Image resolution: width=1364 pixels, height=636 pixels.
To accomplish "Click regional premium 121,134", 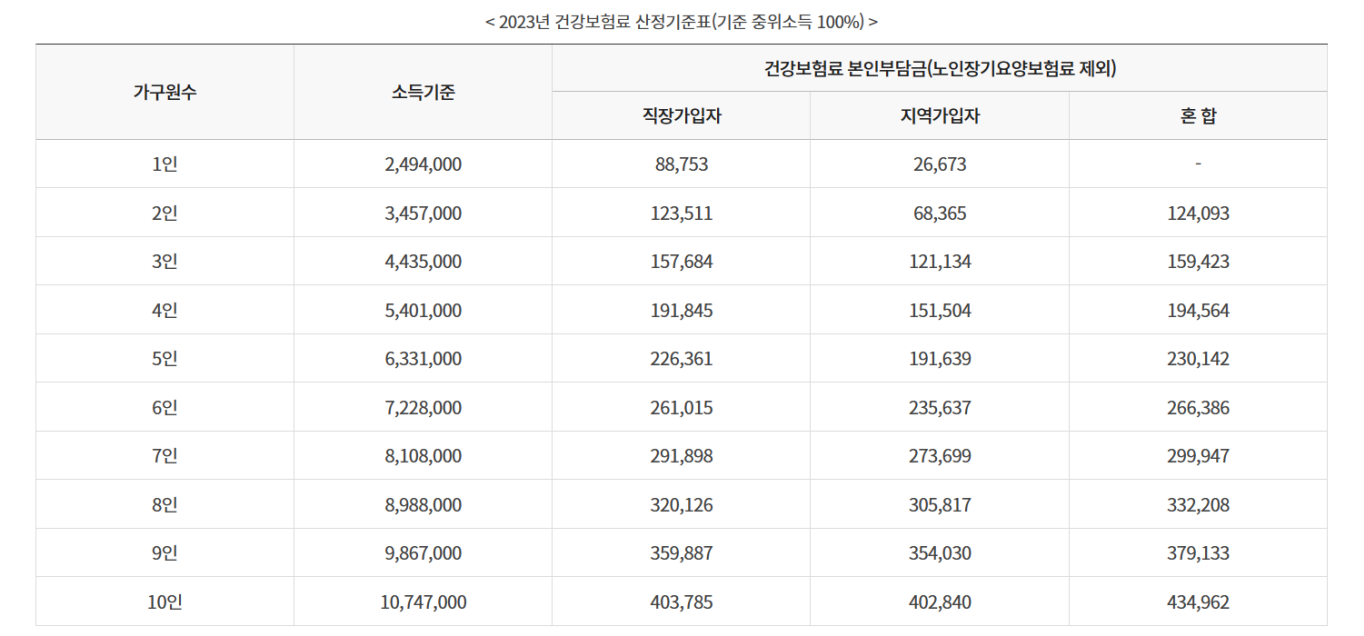I will 940,262.
